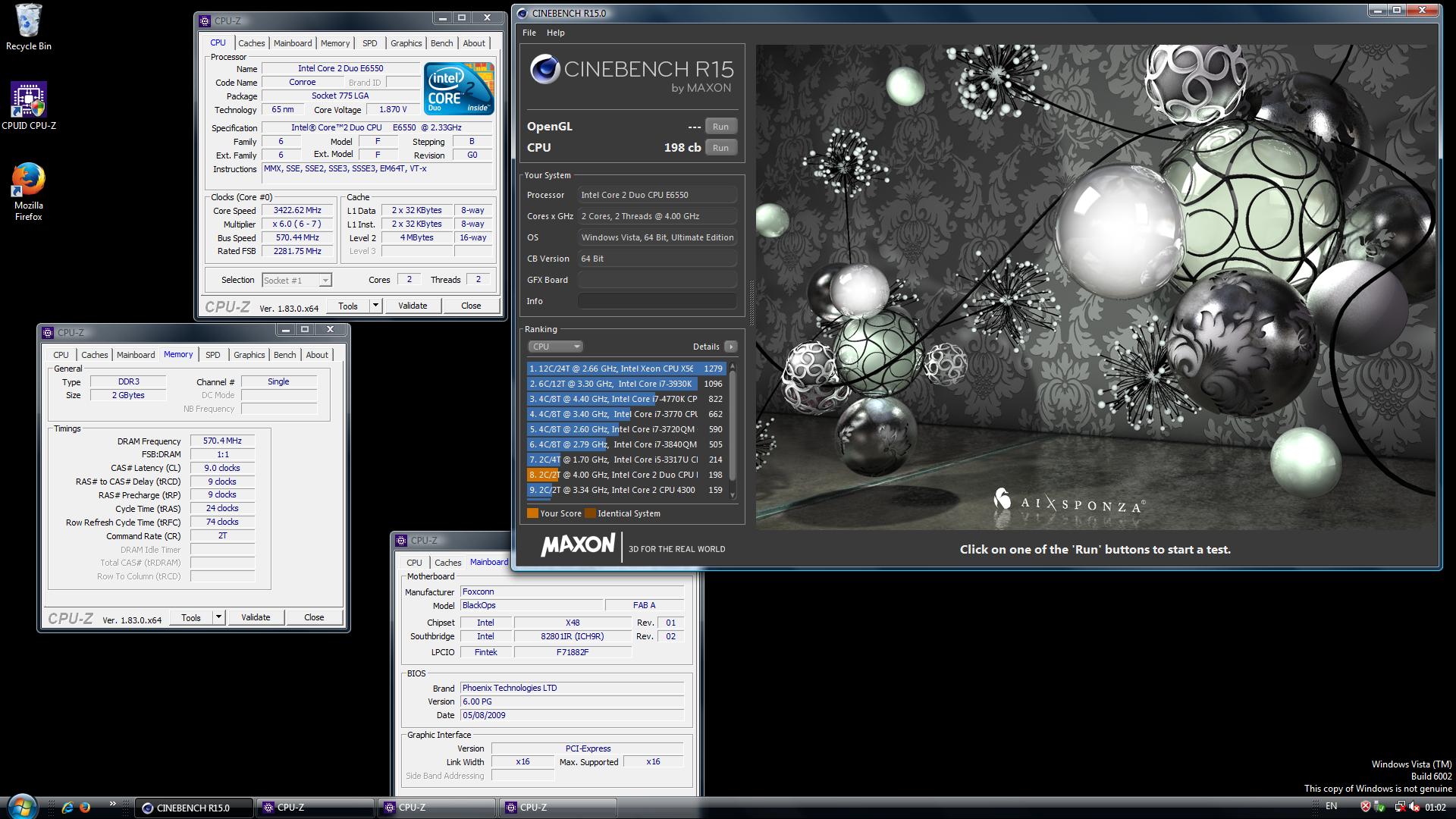This screenshot has width=1456, height=819.
Task: Click the red security shield tray icon
Action: tap(1365, 808)
